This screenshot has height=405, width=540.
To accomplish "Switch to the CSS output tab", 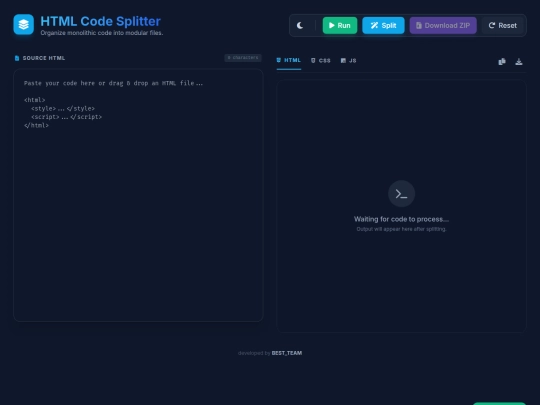I will (321, 61).
